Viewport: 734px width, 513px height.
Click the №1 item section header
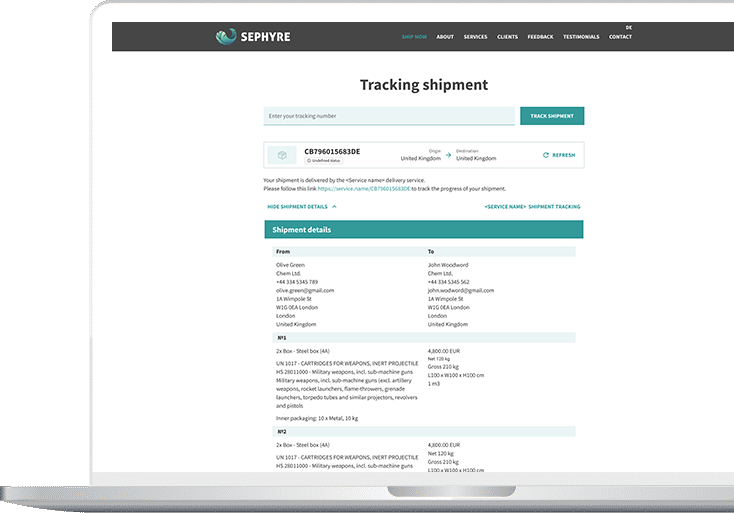click(424, 337)
